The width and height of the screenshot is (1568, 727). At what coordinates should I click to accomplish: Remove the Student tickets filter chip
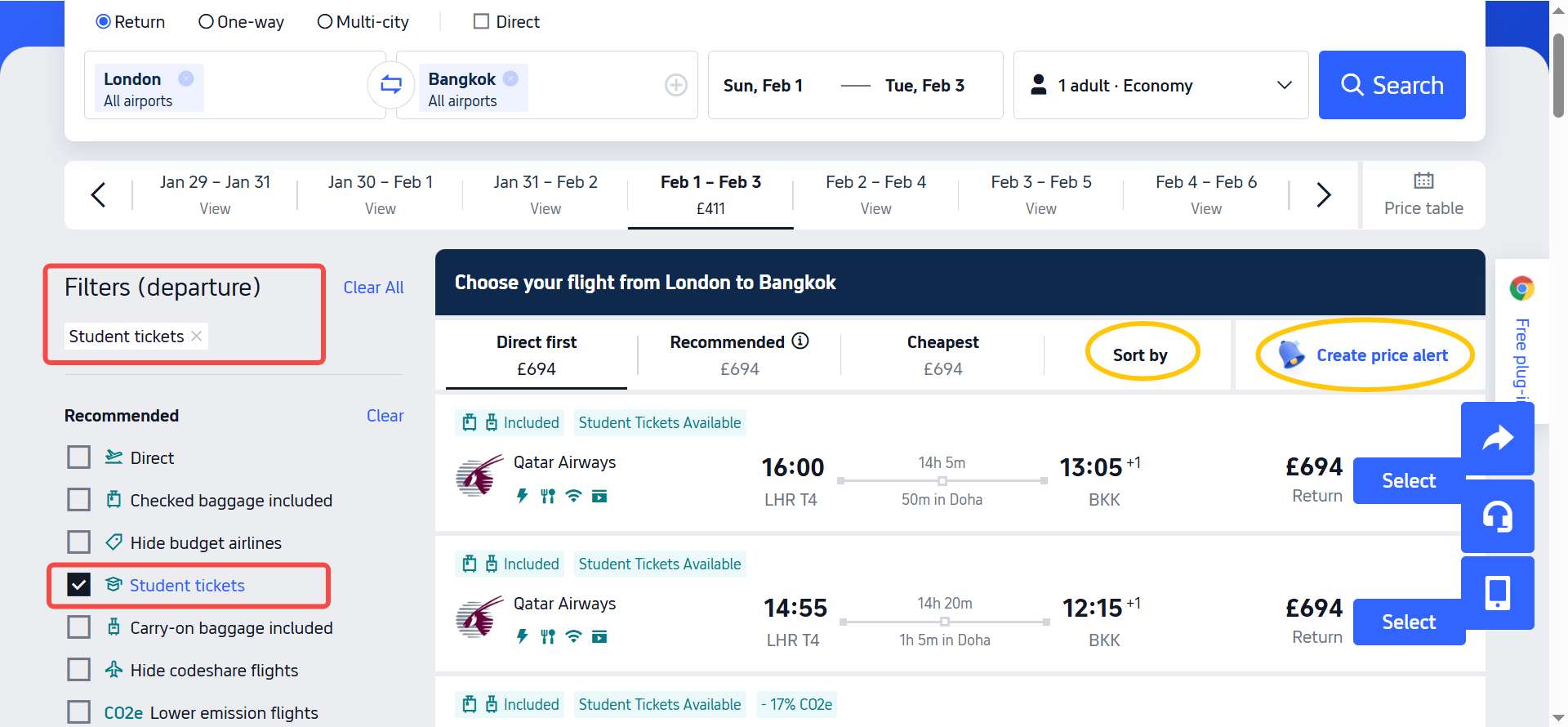pos(196,336)
